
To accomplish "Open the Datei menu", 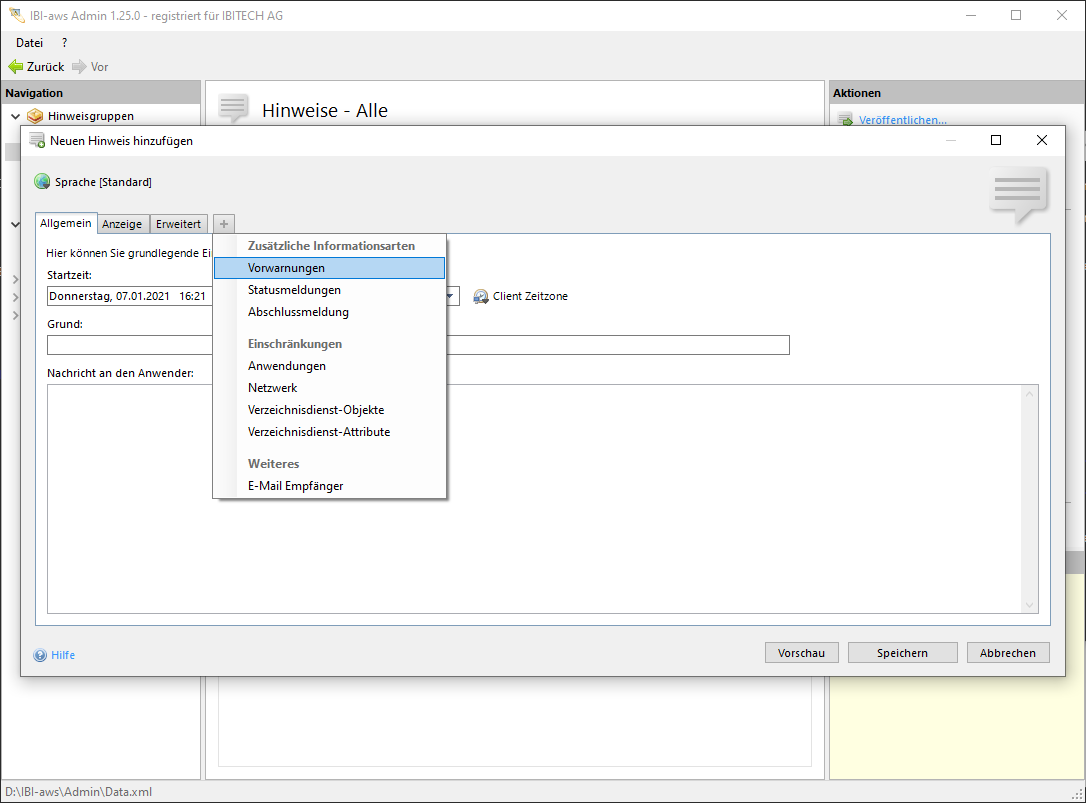I will (30, 43).
